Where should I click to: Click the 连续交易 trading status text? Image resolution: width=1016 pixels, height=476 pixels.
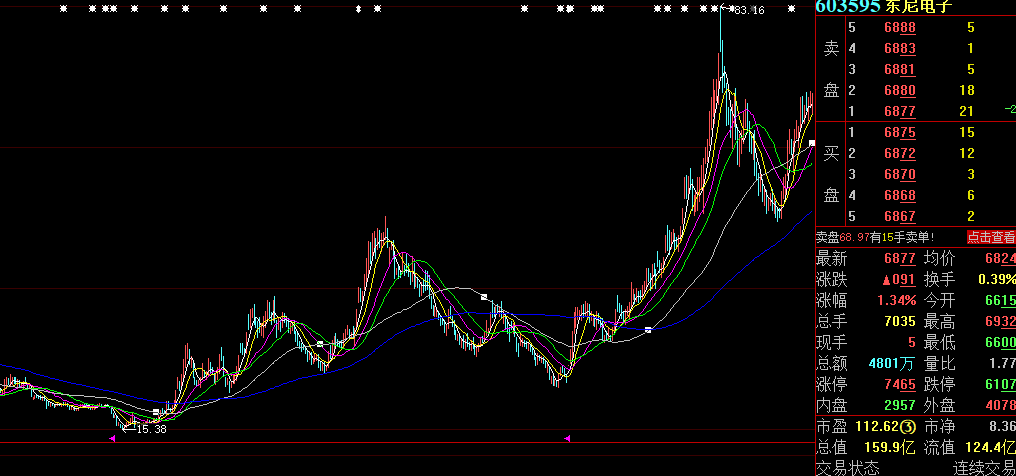983,468
